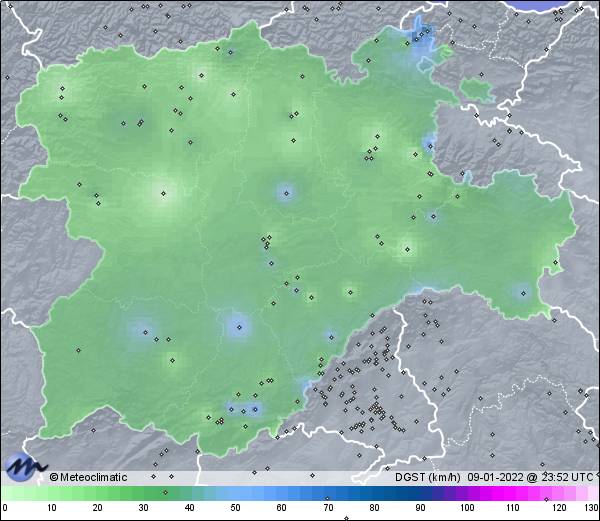
Task: Pick the light green colour above scale 10
Action: click(52, 493)
